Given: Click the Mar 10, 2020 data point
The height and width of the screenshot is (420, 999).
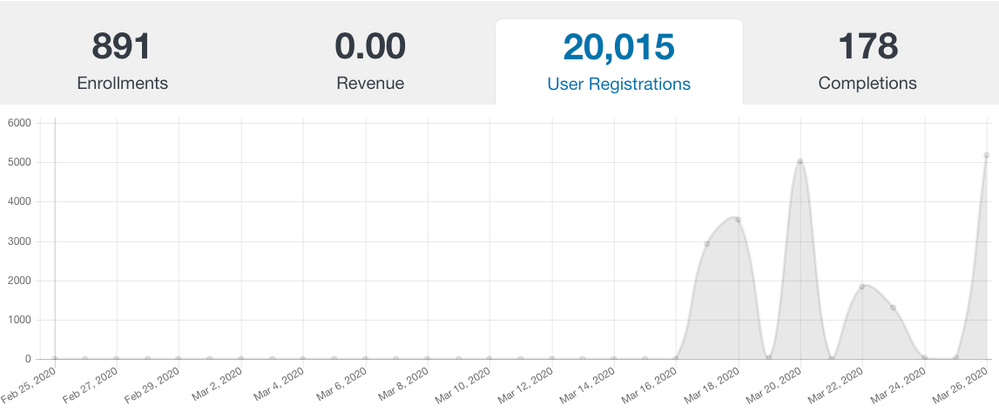Looking at the screenshot, I should coord(489,358).
